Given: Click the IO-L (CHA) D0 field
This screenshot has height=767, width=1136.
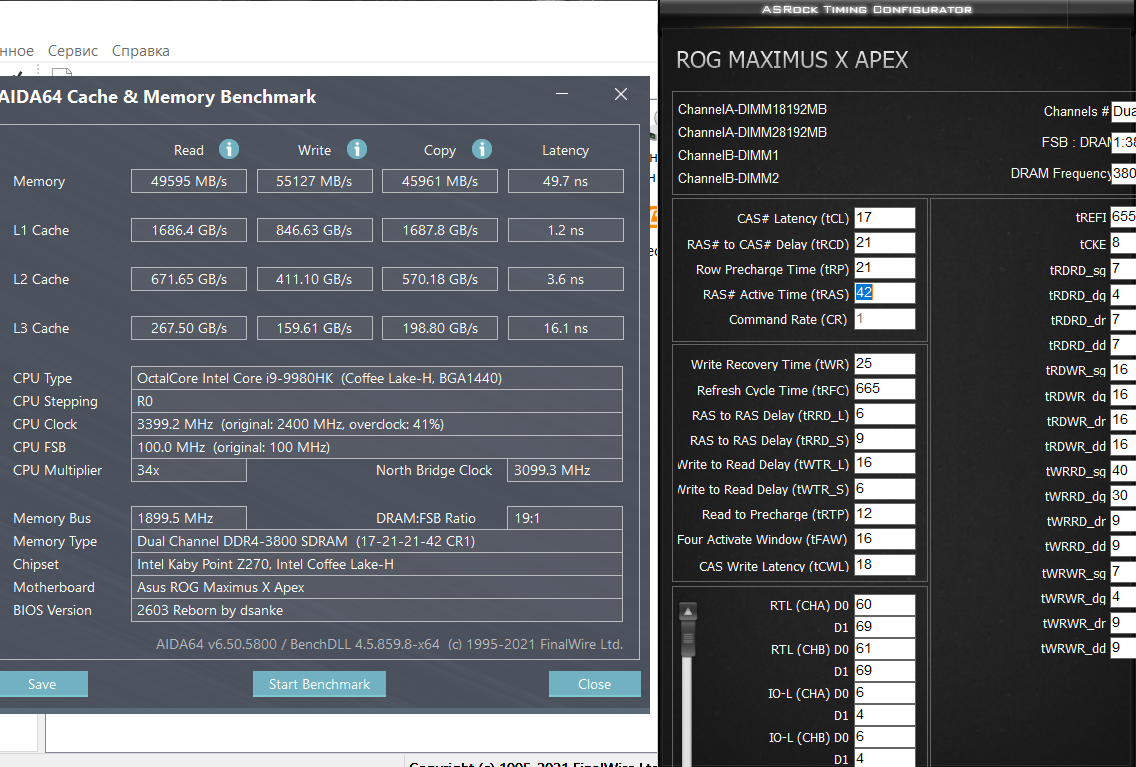Looking at the screenshot, I should pyautogui.click(x=885, y=693).
